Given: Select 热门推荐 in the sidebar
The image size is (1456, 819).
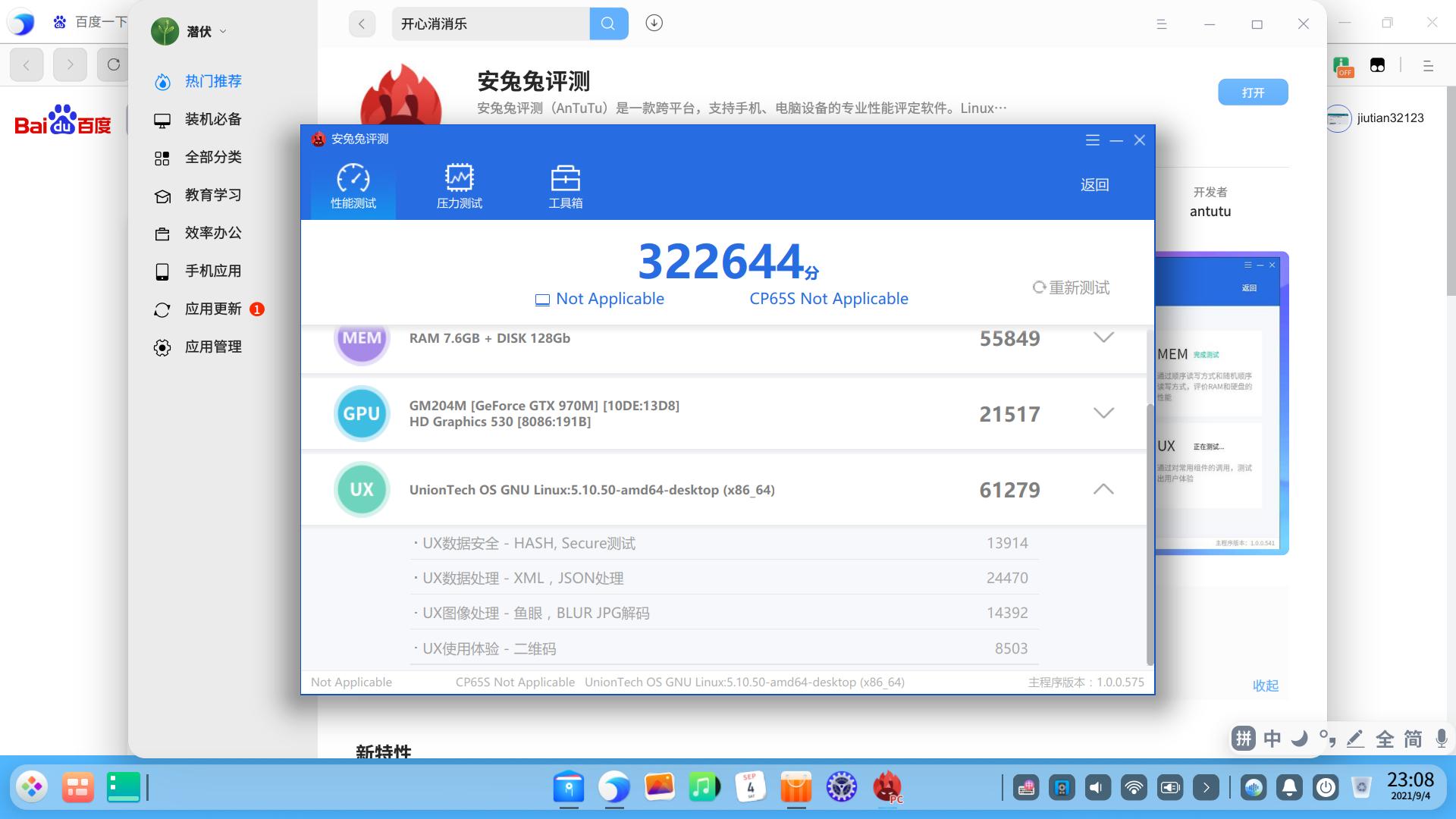Looking at the screenshot, I should coord(213,81).
